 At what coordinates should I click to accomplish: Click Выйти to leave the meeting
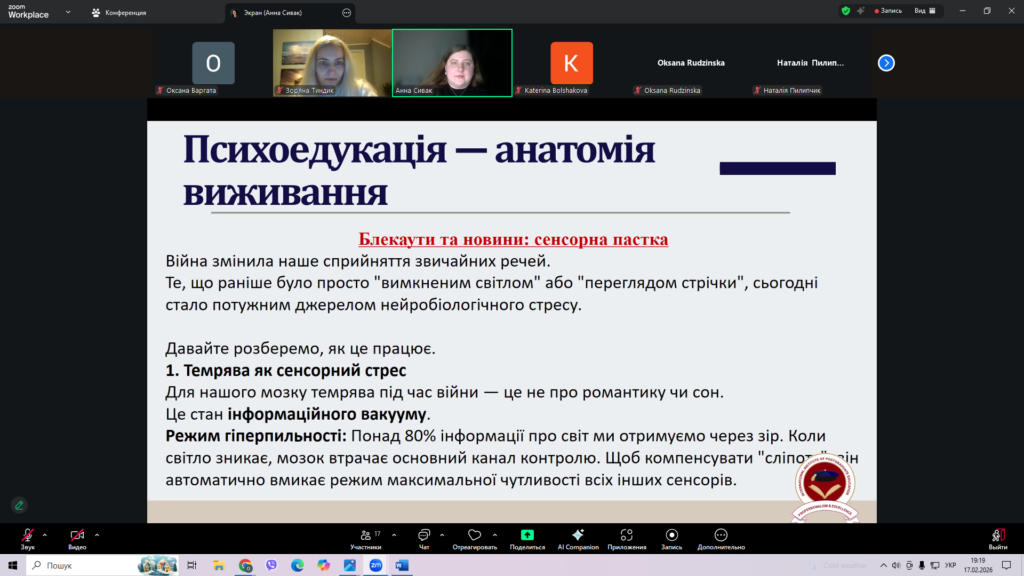(998, 537)
